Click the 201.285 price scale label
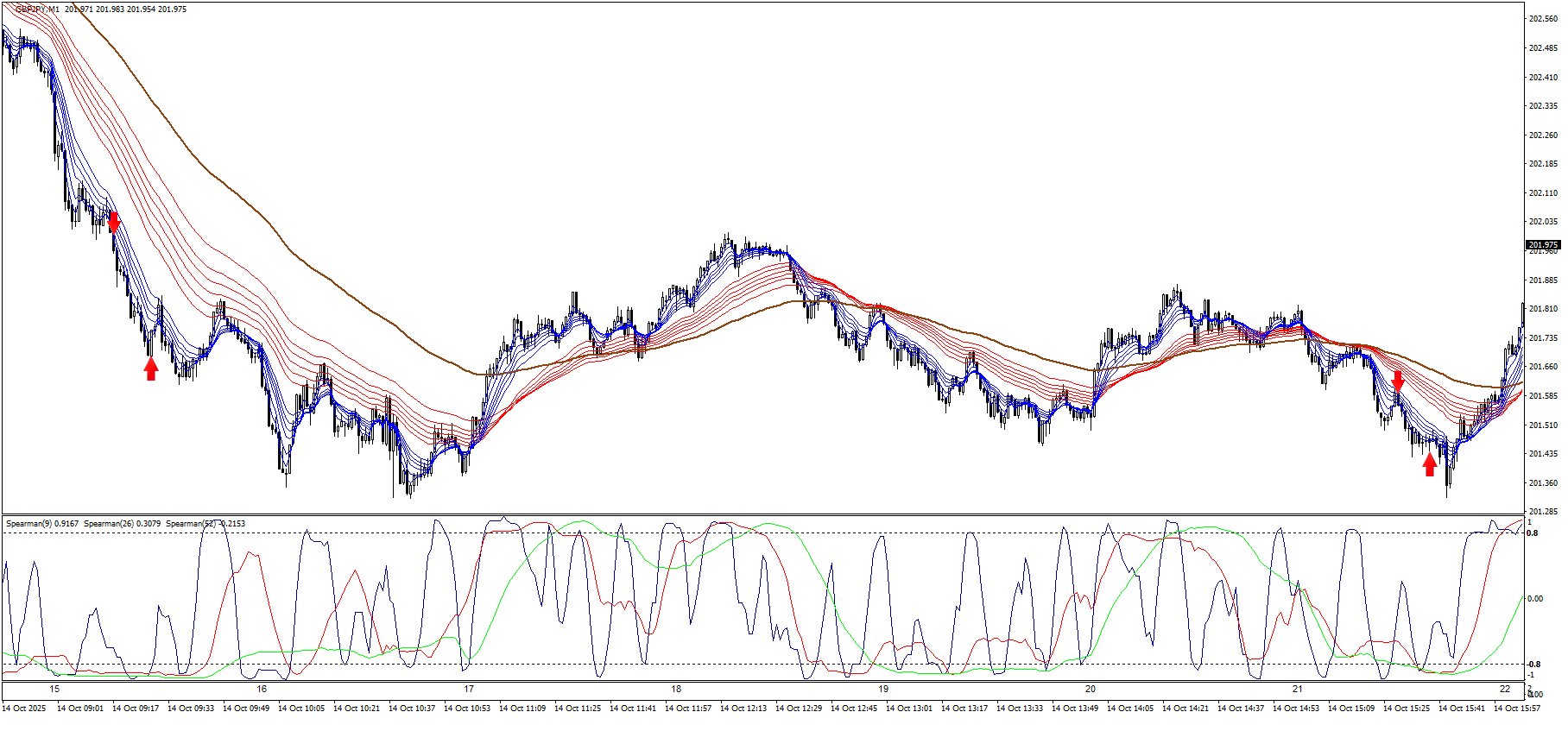The image size is (1568, 731). (x=1543, y=512)
